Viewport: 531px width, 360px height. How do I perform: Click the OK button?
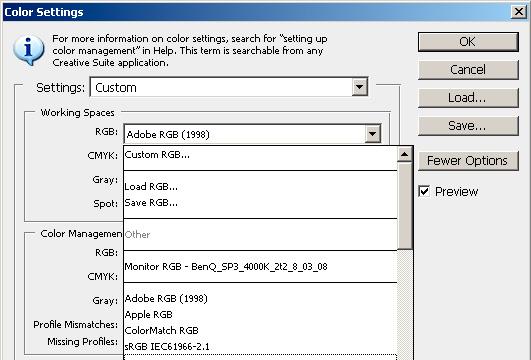468,42
